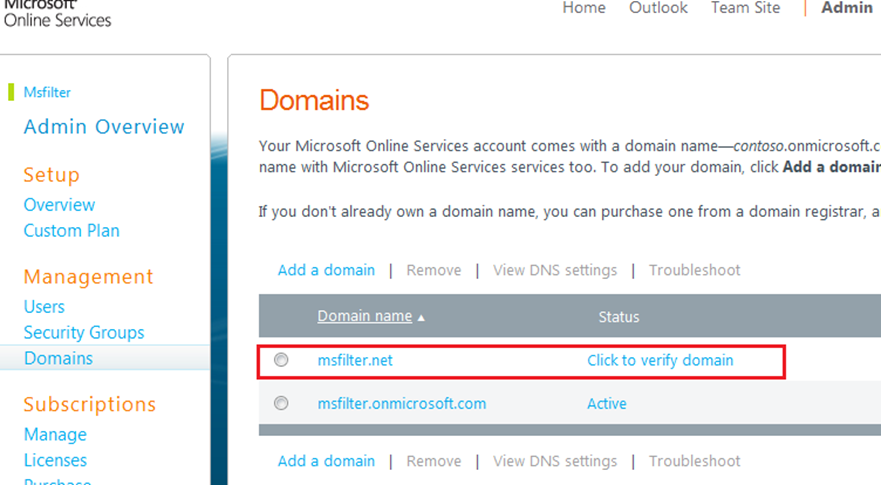
Task: Open Security Groups in sidebar
Action: pyautogui.click(x=84, y=333)
